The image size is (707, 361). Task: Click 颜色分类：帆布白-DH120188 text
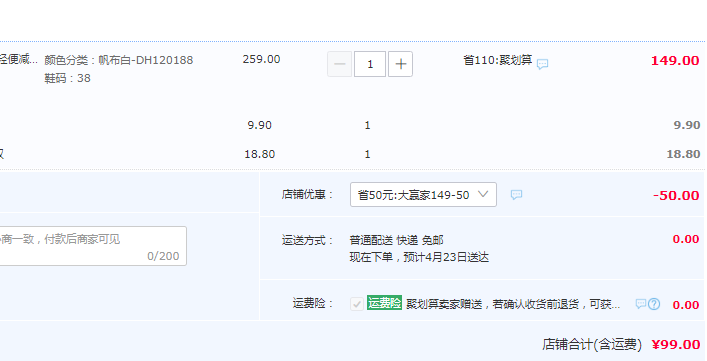click(x=119, y=60)
